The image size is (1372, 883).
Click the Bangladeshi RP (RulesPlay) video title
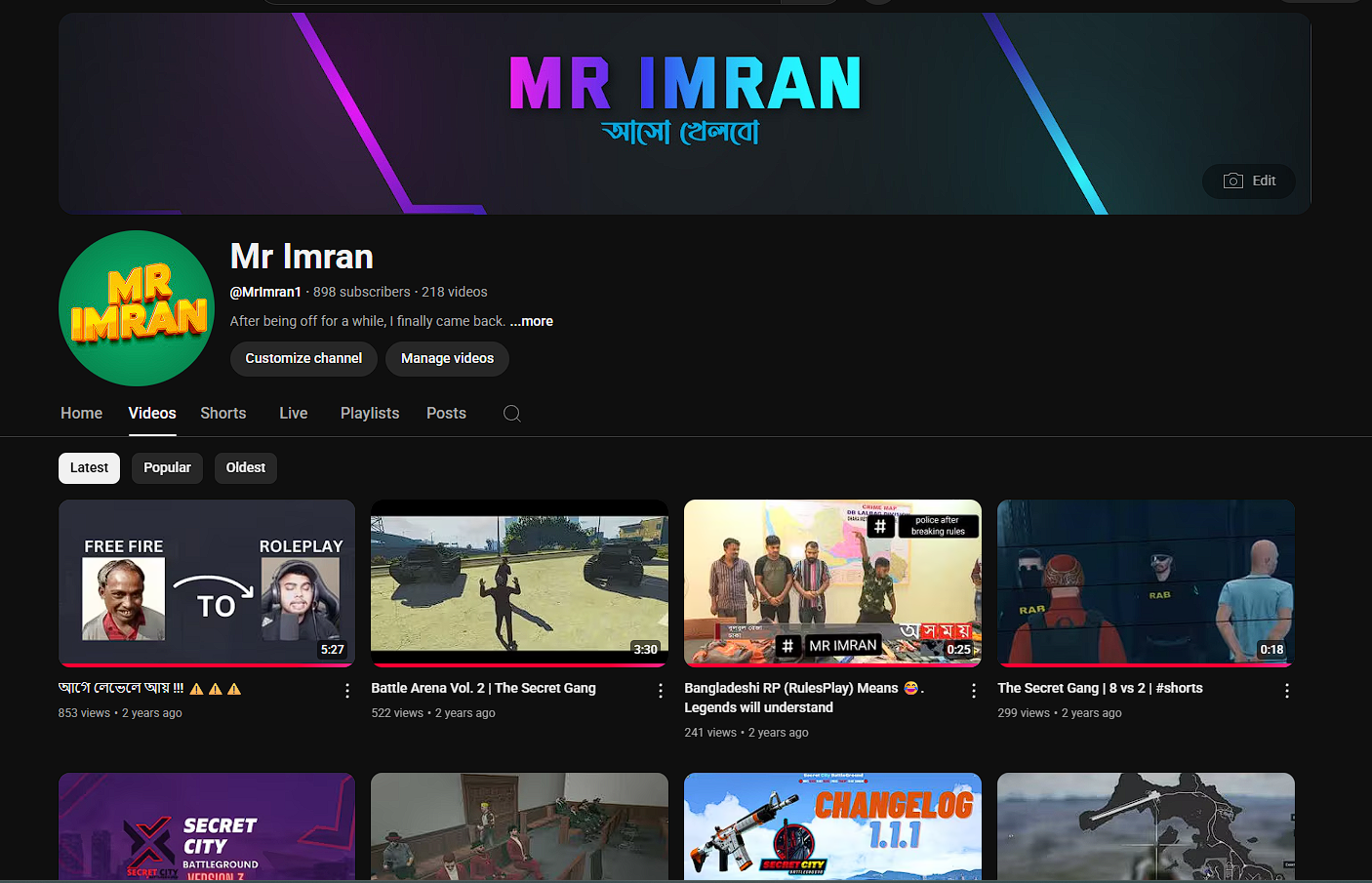click(x=804, y=698)
